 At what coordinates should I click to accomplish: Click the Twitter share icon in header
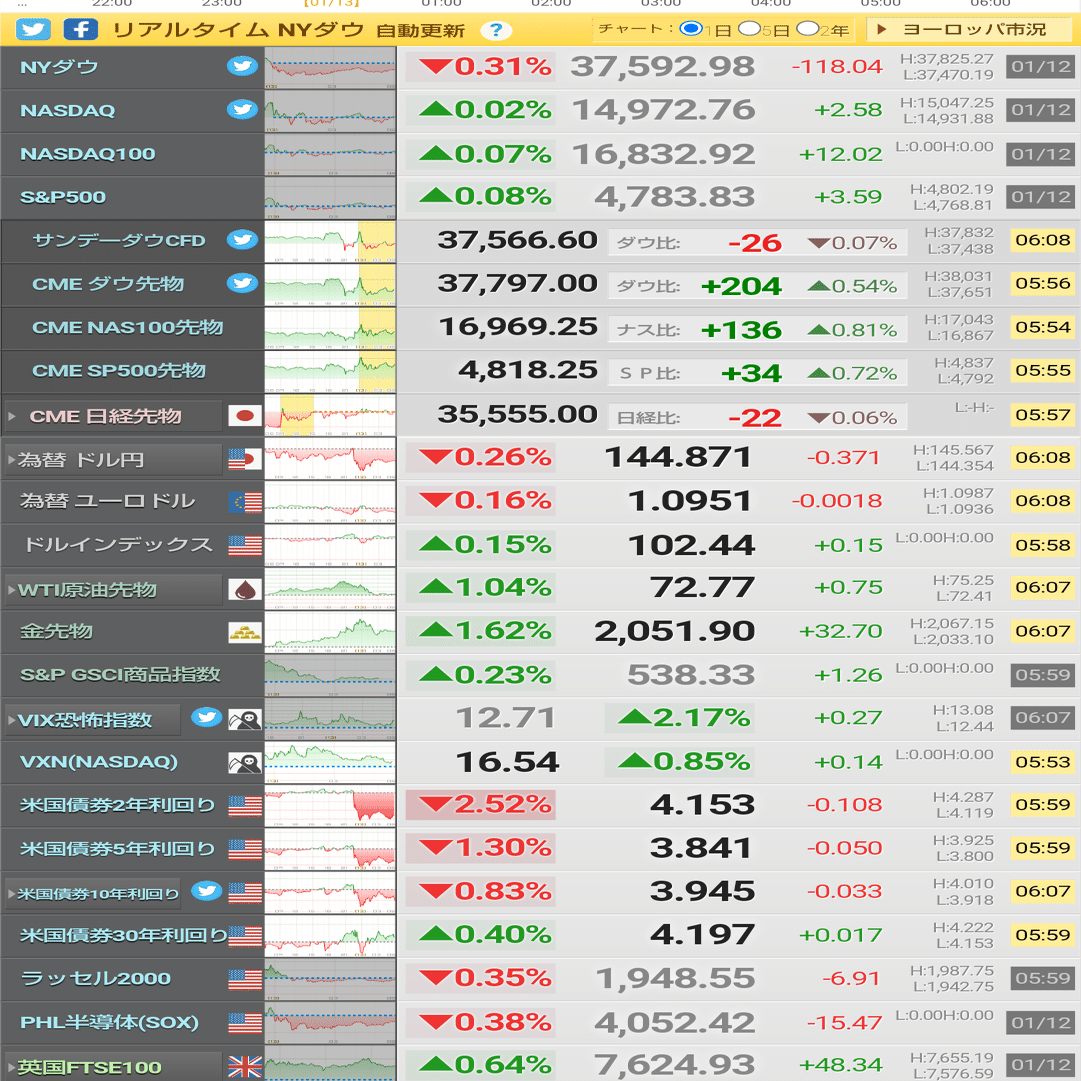pos(33,30)
